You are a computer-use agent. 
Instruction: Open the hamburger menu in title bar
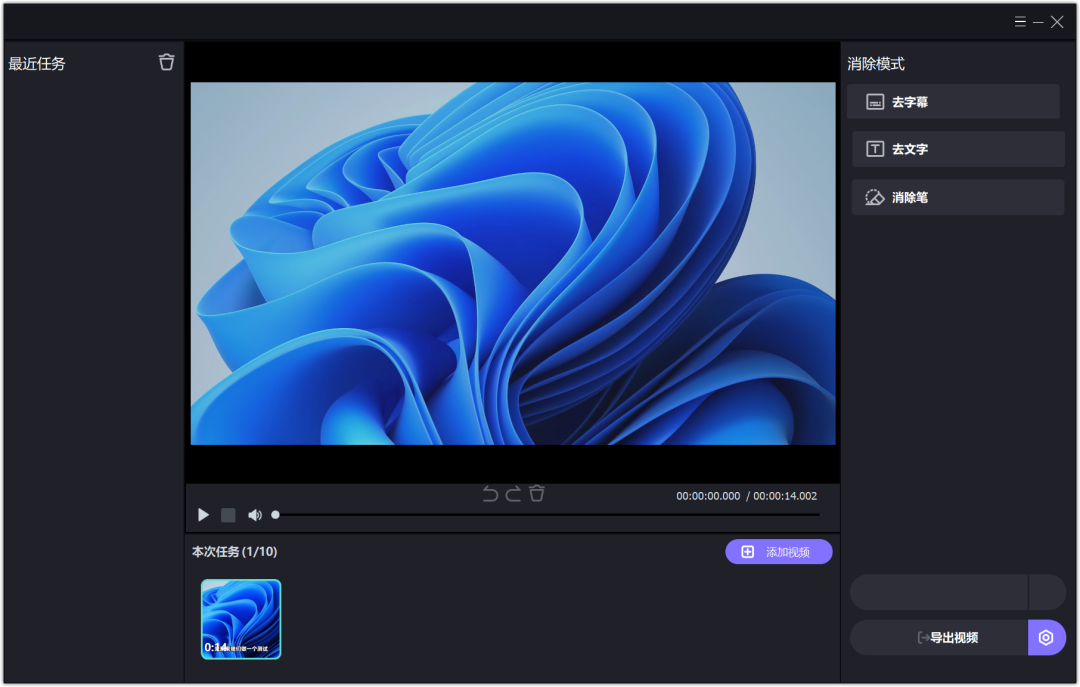[x=1020, y=22]
